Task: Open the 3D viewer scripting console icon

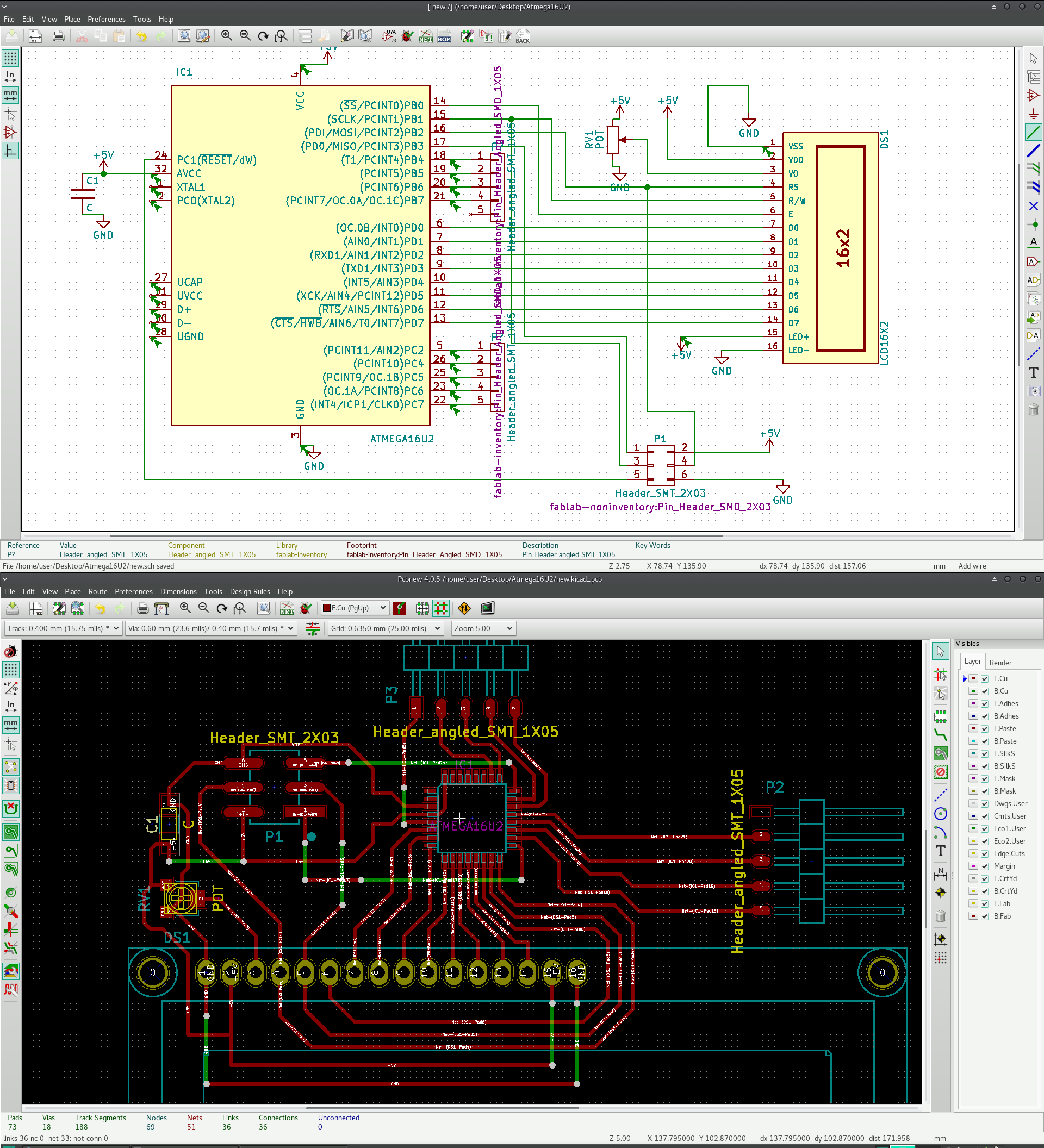Action: point(488,608)
